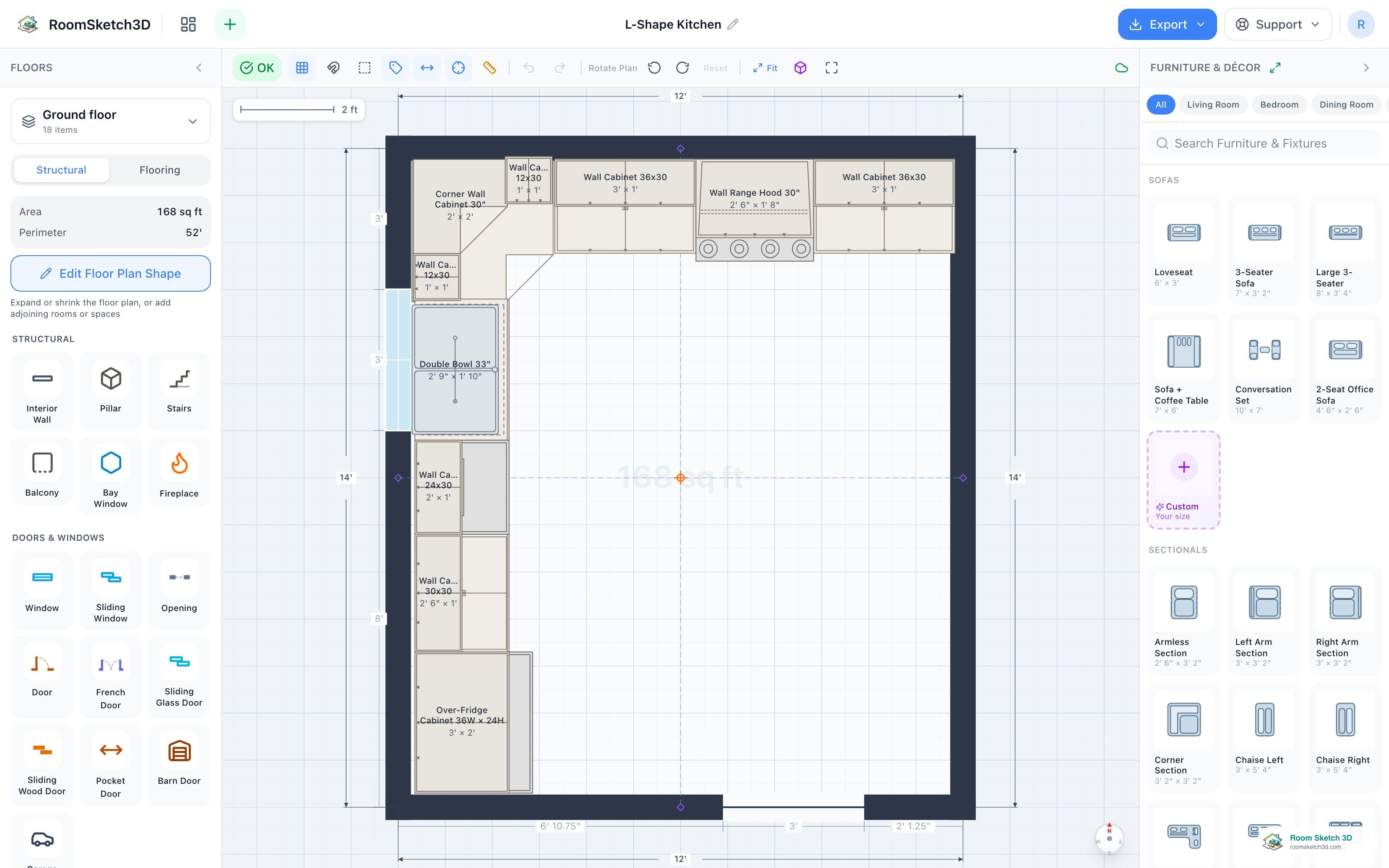Choose the 3-Seater Sofa item
The width and height of the screenshot is (1389, 868).
[x=1264, y=250]
